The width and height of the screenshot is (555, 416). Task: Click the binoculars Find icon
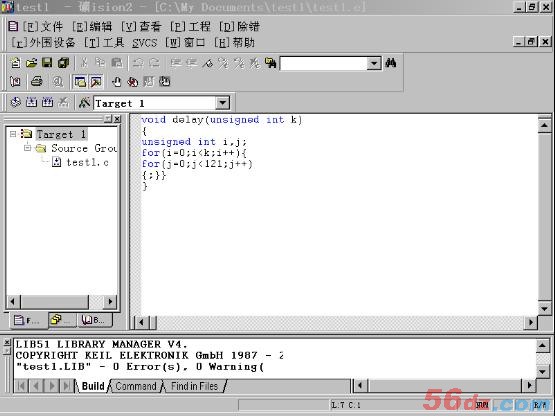391,63
